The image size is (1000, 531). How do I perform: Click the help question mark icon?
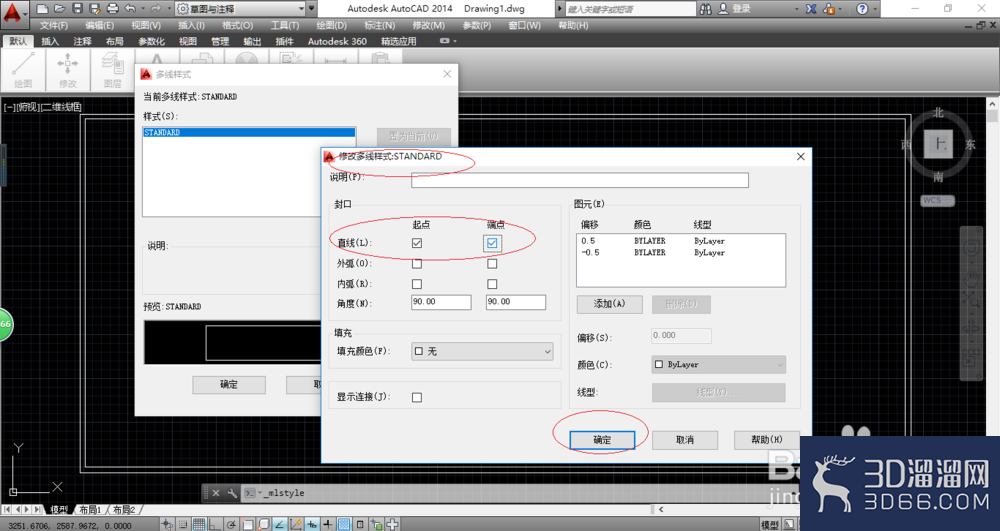[x=862, y=9]
